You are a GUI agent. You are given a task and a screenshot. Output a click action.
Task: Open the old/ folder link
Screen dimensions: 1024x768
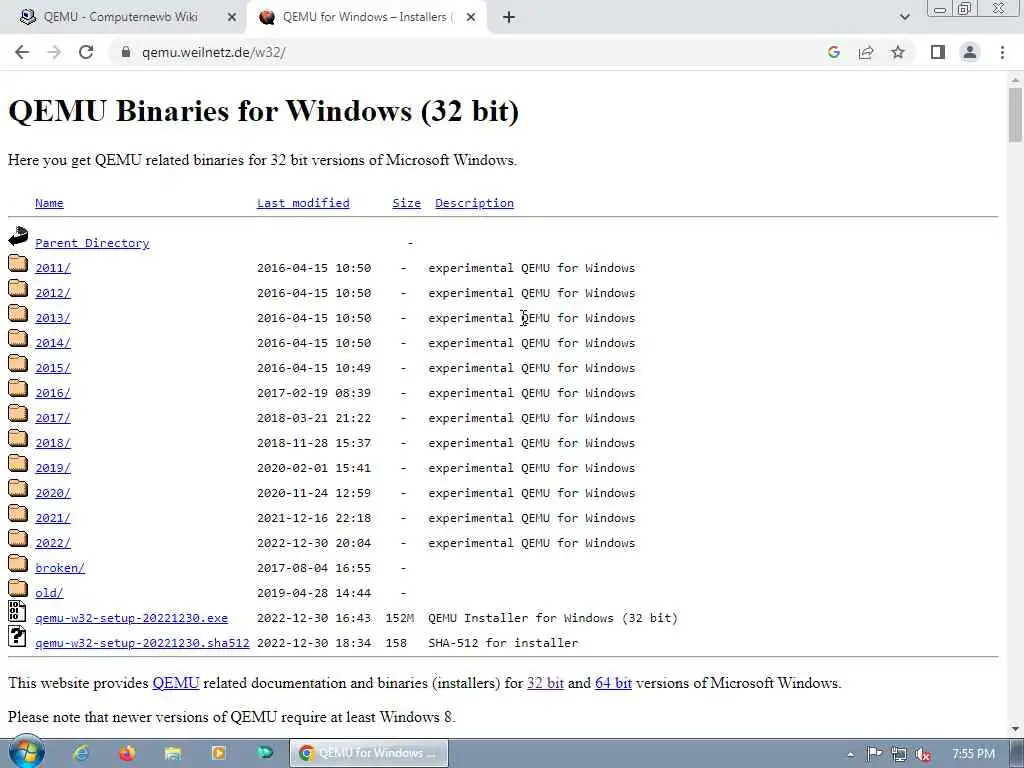click(49, 593)
